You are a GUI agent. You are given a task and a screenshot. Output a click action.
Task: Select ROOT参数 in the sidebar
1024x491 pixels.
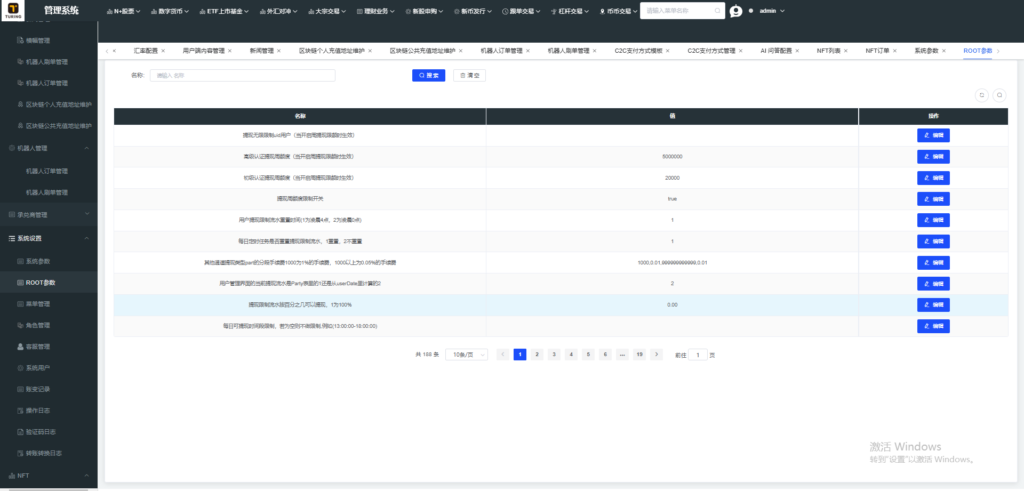[40, 283]
